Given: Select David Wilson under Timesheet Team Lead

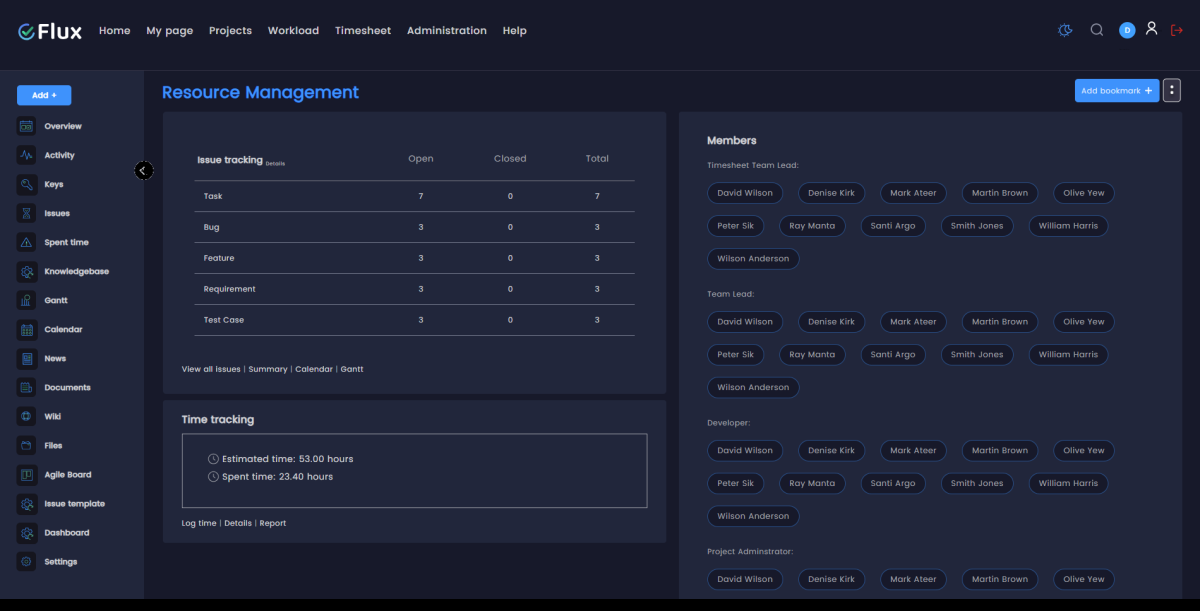Looking at the screenshot, I should click(744, 192).
